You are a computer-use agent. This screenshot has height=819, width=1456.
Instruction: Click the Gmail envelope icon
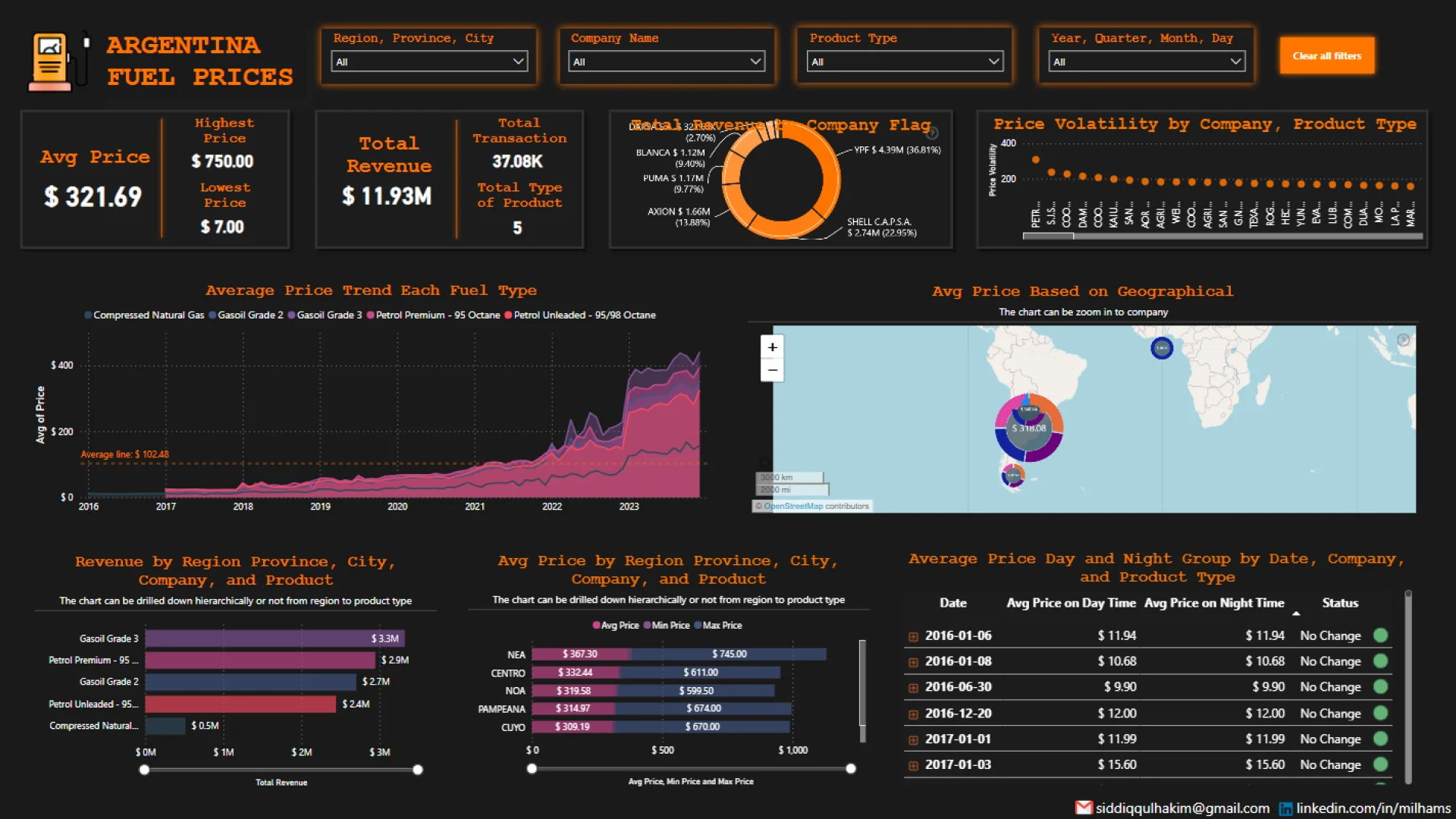coord(1084,808)
